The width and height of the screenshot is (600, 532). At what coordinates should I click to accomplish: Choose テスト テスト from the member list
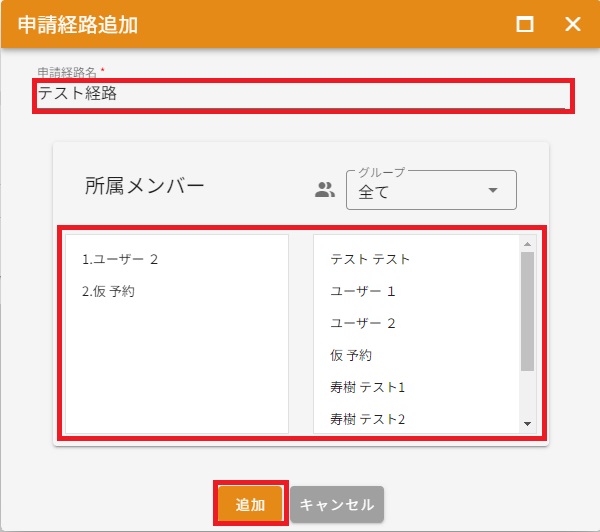[370, 259]
